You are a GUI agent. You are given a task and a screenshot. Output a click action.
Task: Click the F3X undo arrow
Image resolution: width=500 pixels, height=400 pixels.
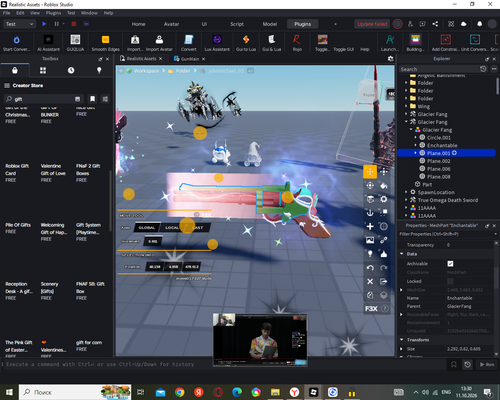pos(370,268)
